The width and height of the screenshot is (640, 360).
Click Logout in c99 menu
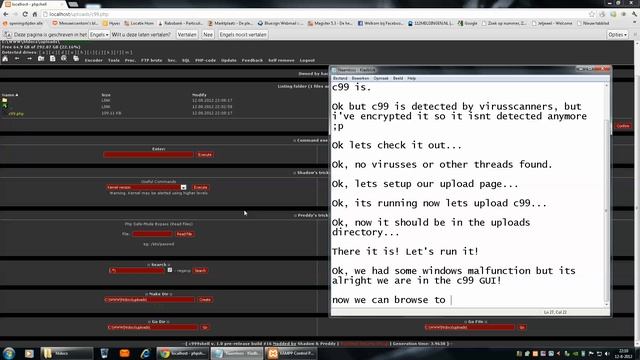point(307,60)
